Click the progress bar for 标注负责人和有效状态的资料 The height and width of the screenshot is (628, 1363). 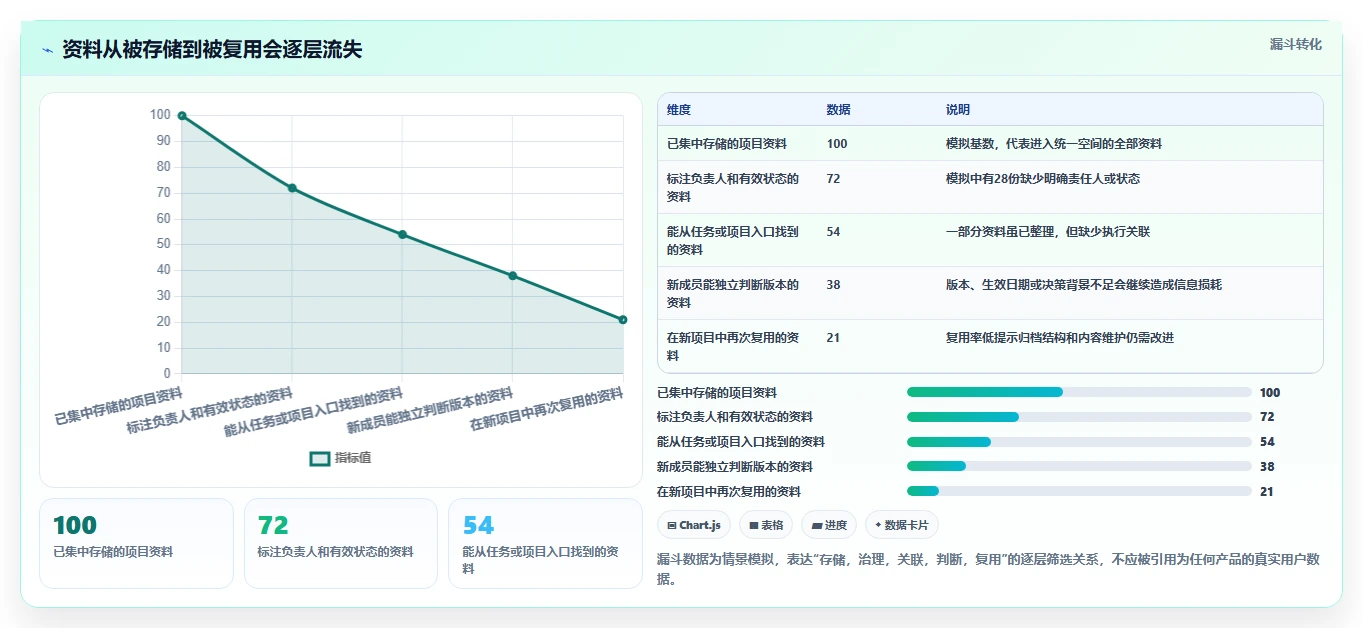(1079, 417)
